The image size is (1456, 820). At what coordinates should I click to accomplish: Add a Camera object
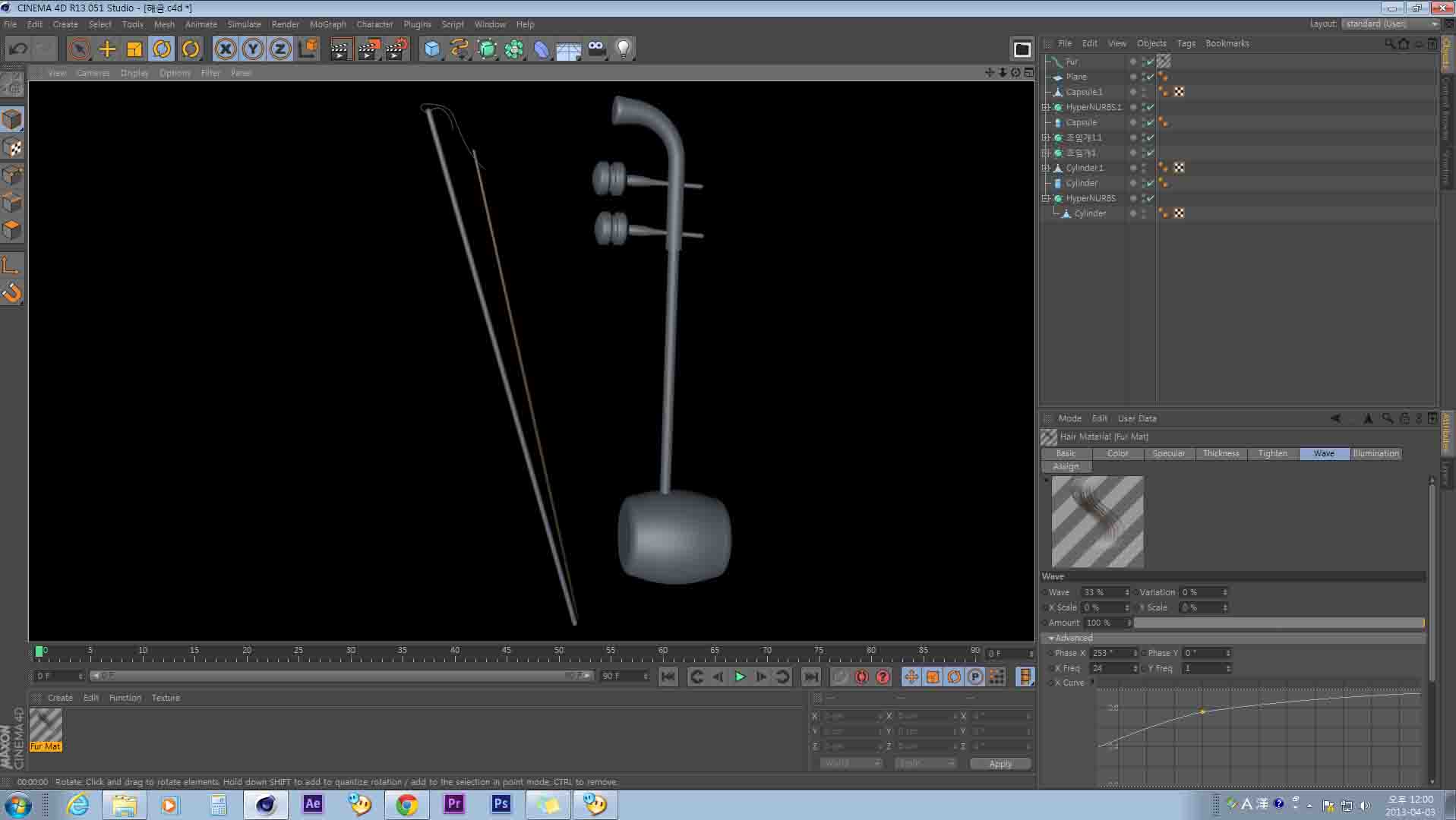coord(596,49)
